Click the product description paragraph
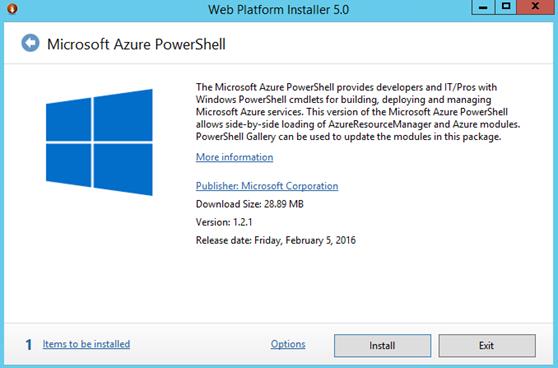This screenshot has height=368, width=558. point(358,112)
